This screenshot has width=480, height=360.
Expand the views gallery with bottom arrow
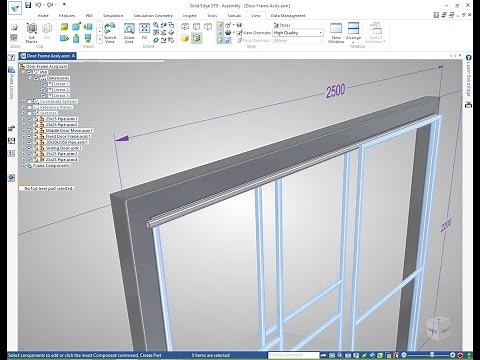tap(99, 40)
